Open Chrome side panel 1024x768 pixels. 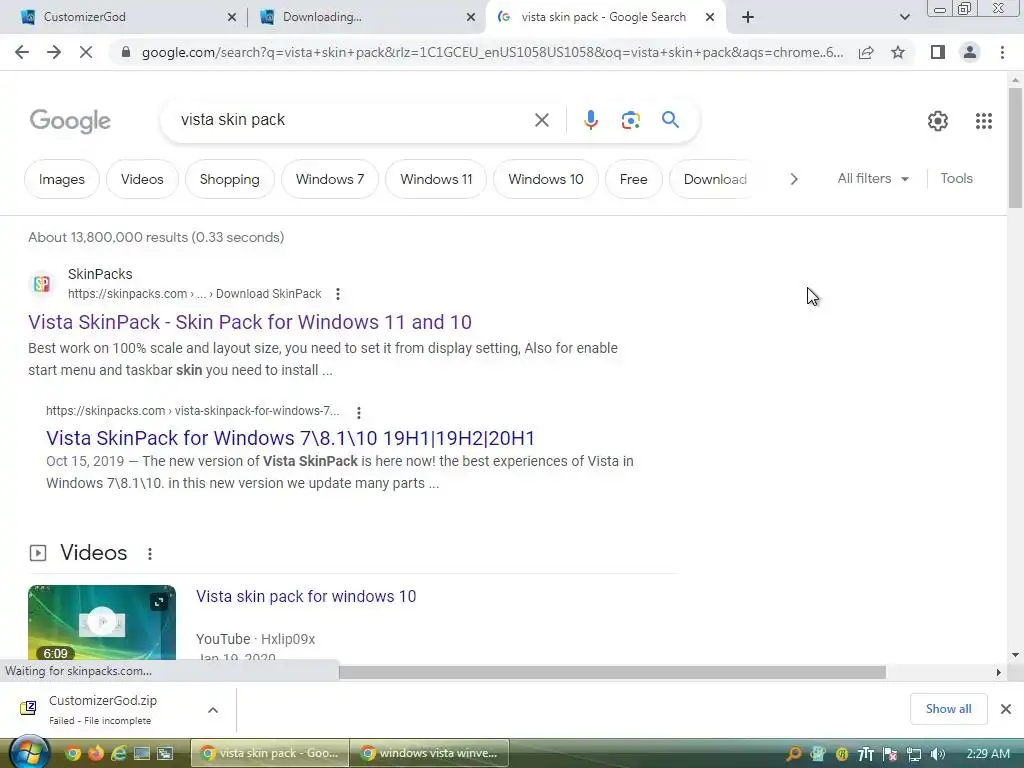938,52
